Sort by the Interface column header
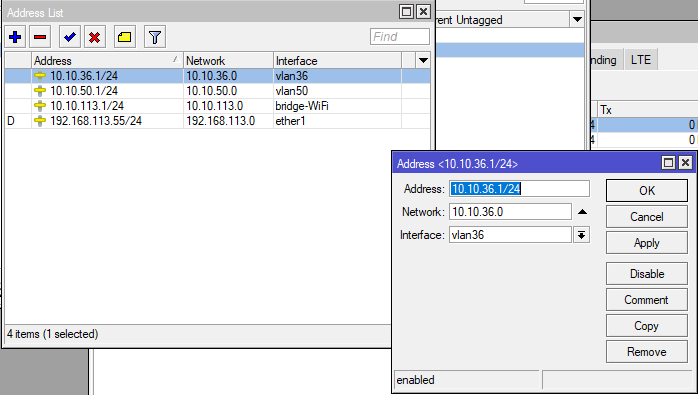This screenshot has height=395, width=698. [x=337, y=61]
